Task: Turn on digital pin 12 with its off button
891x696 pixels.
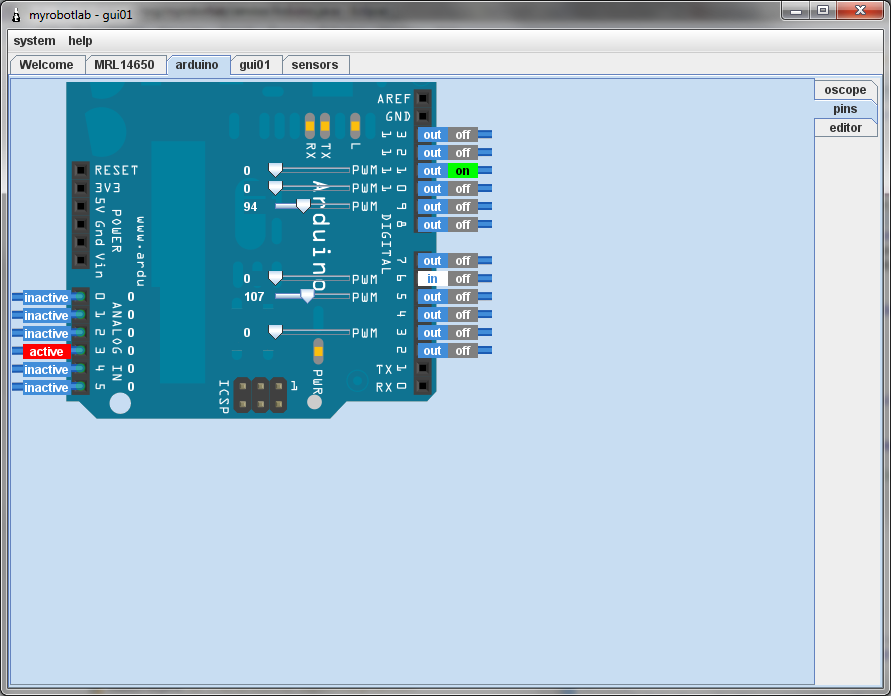Action: 463,153
